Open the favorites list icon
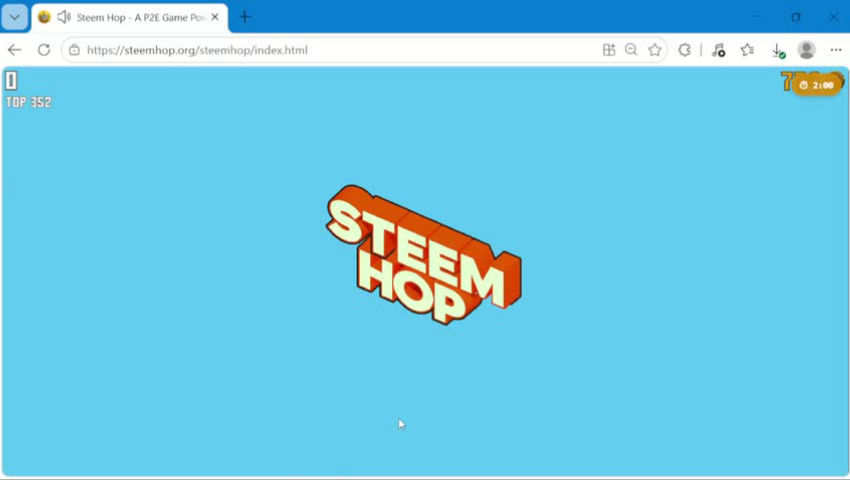Image resolution: width=850 pixels, height=480 pixels. 748,50
